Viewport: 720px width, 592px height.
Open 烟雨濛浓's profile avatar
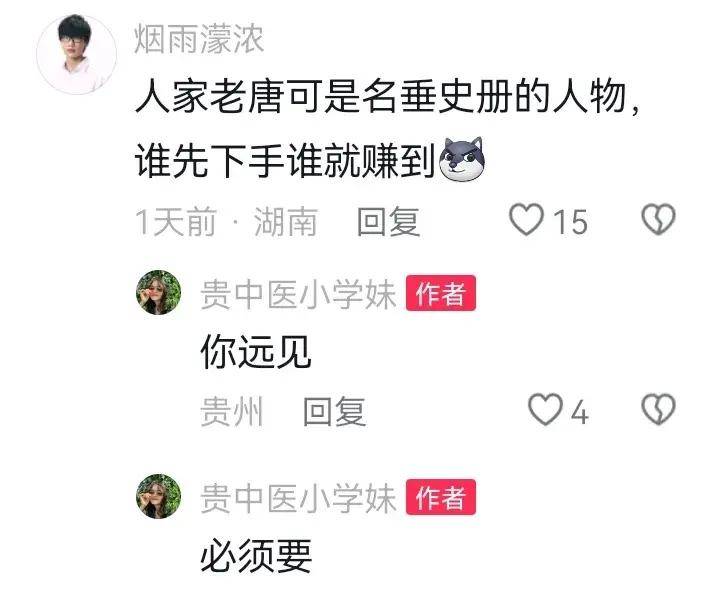77,55
